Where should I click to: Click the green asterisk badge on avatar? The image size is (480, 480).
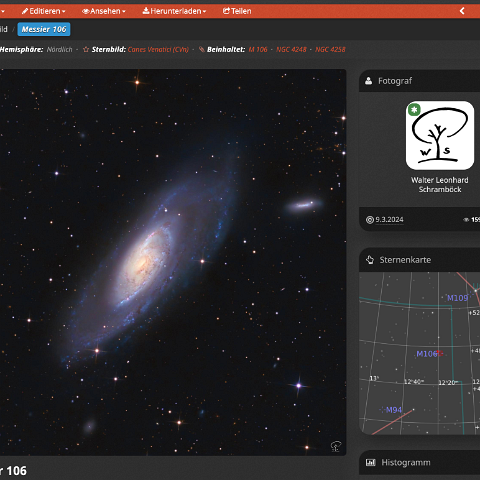[414, 109]
